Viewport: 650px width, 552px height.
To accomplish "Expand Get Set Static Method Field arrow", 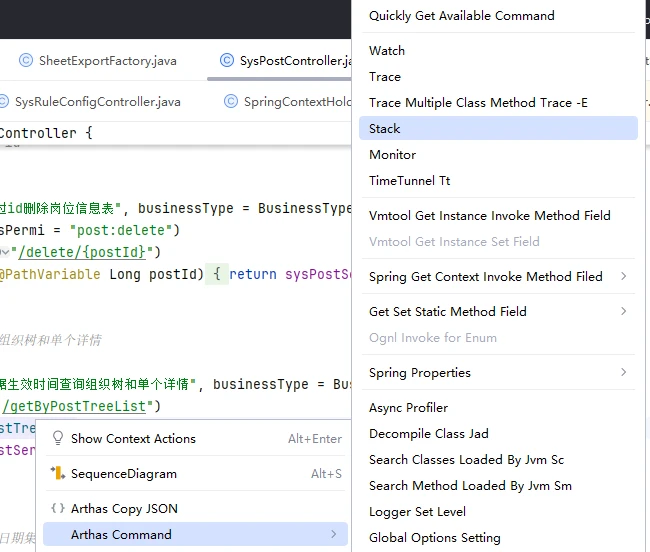I will click(x=623, y=311).
